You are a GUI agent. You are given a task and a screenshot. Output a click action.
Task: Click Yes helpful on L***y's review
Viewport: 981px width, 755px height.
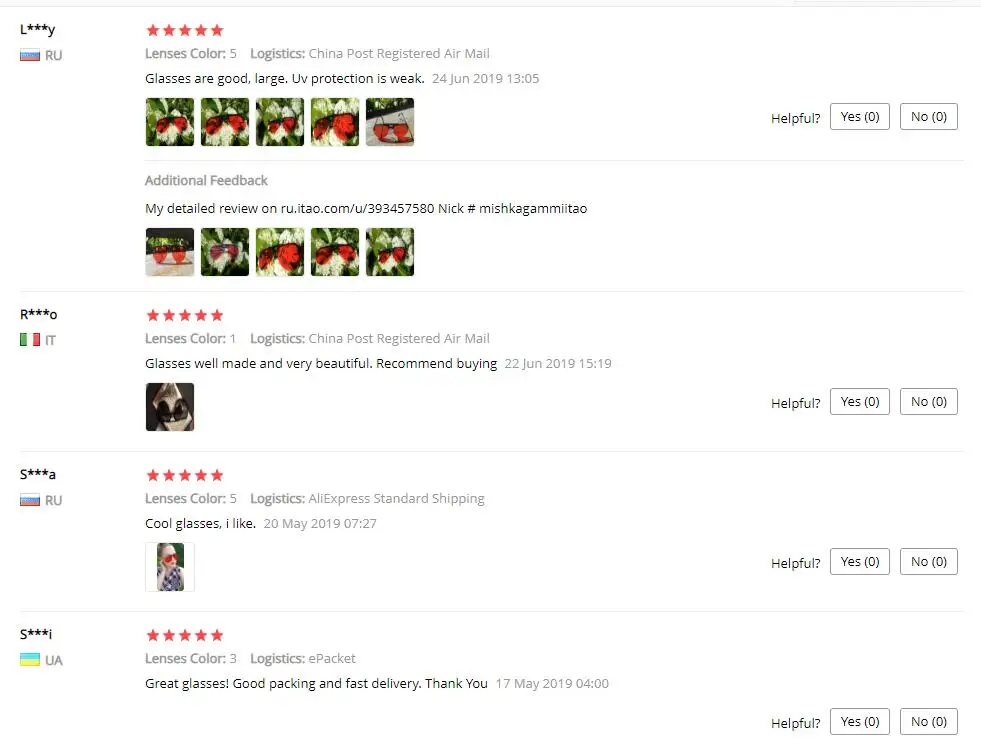point(860,117)
